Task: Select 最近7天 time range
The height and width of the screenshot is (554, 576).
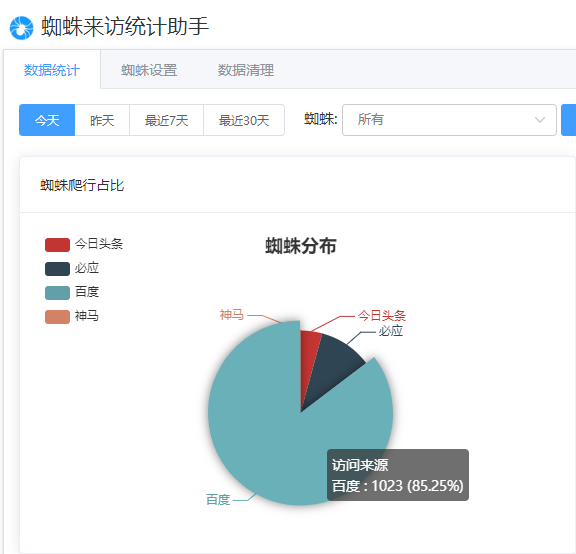Action: (x=166, y=120)
